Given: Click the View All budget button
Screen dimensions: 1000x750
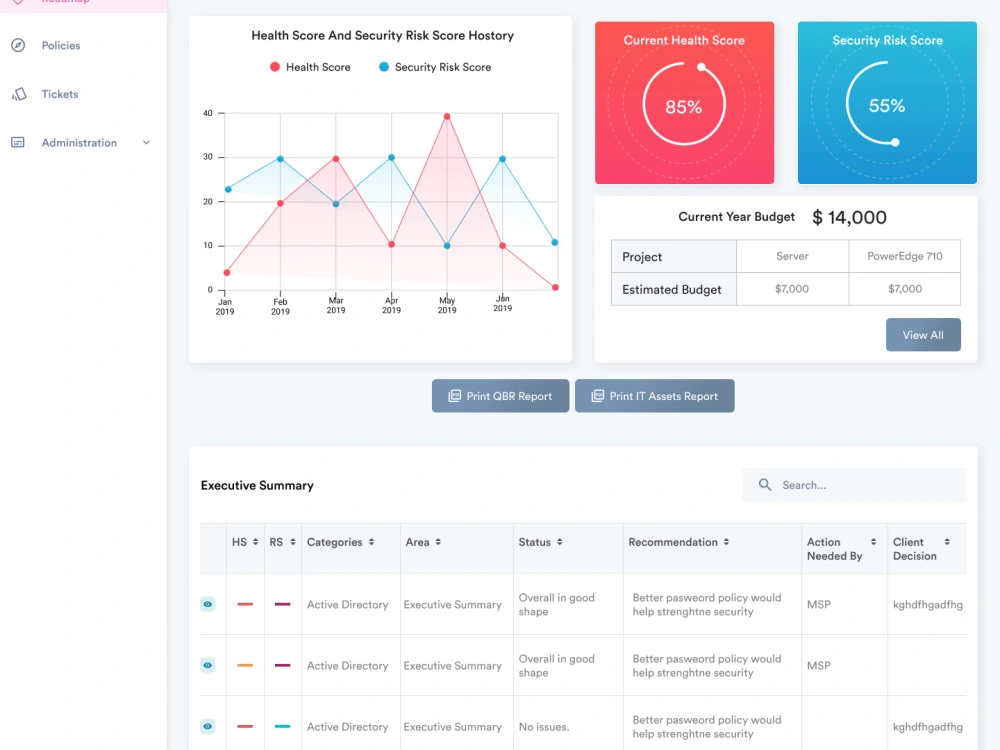Looking at the screenshot, I should (x=923, y=335).
